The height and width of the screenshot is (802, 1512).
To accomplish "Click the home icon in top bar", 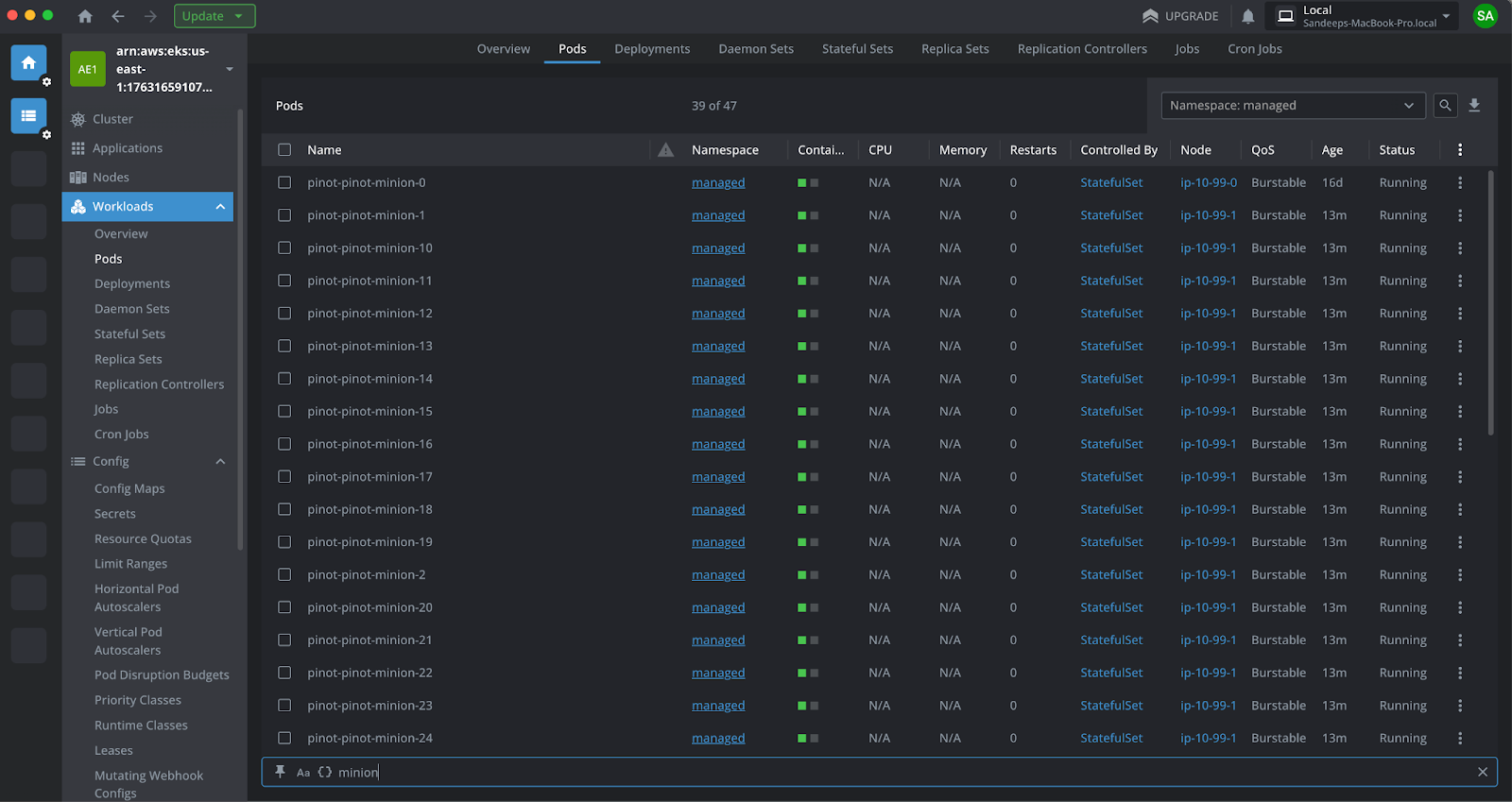I will [x=85, y=16].
